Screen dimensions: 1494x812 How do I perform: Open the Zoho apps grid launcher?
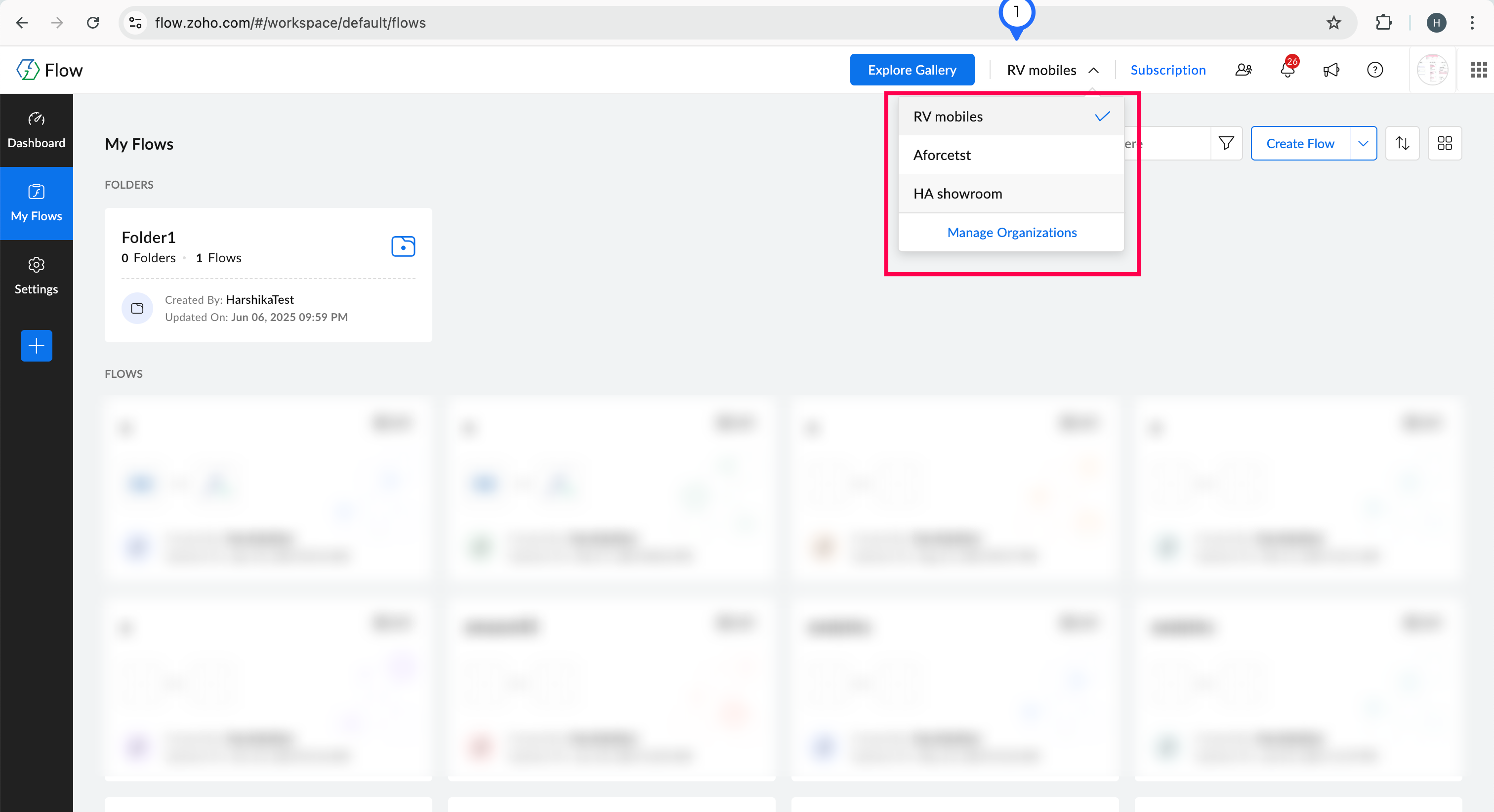pyautogui.click(x=1478, y=70)
